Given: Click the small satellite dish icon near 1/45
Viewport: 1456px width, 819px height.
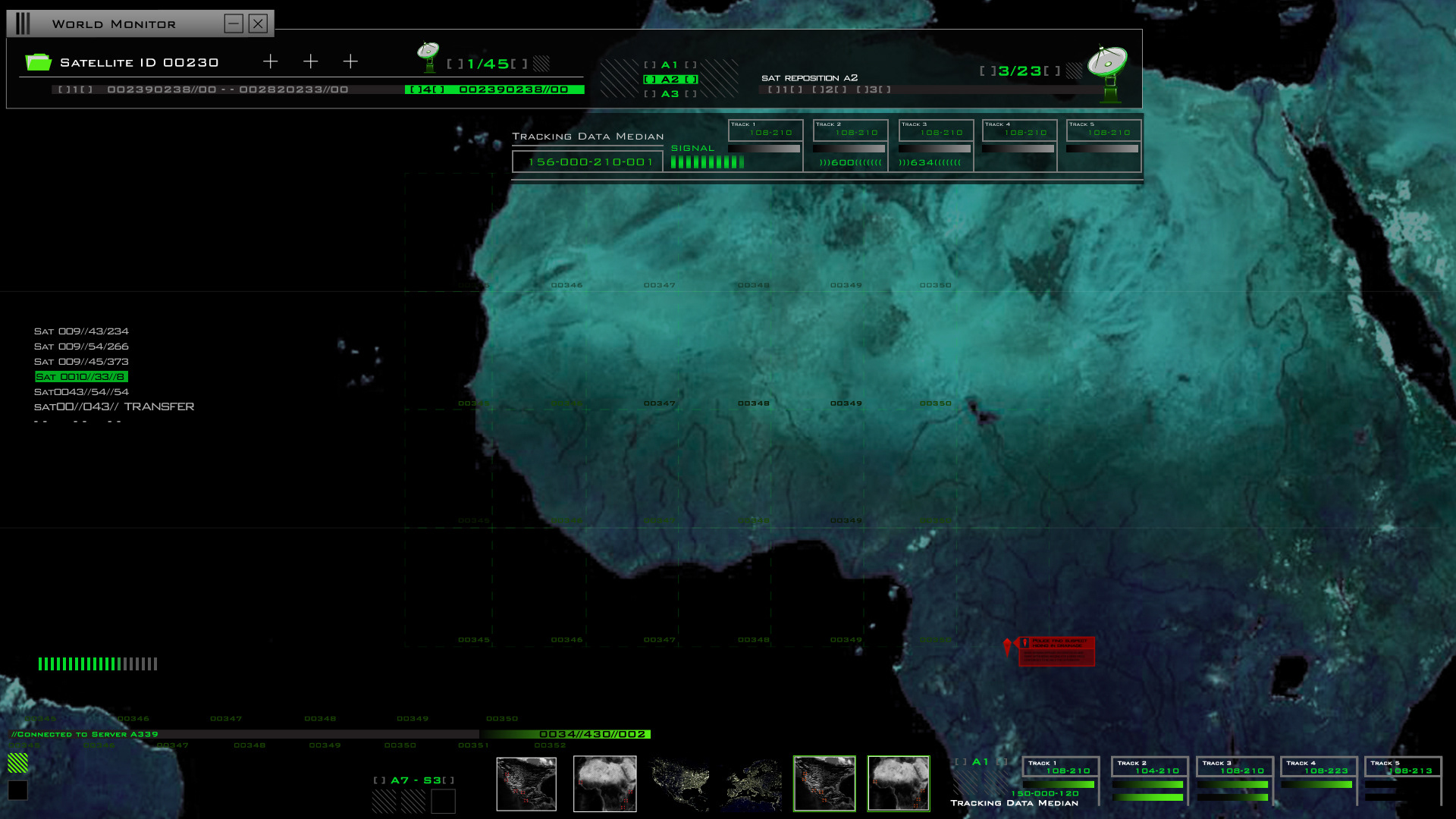Looking at the screenshot, I should (428, 55).
